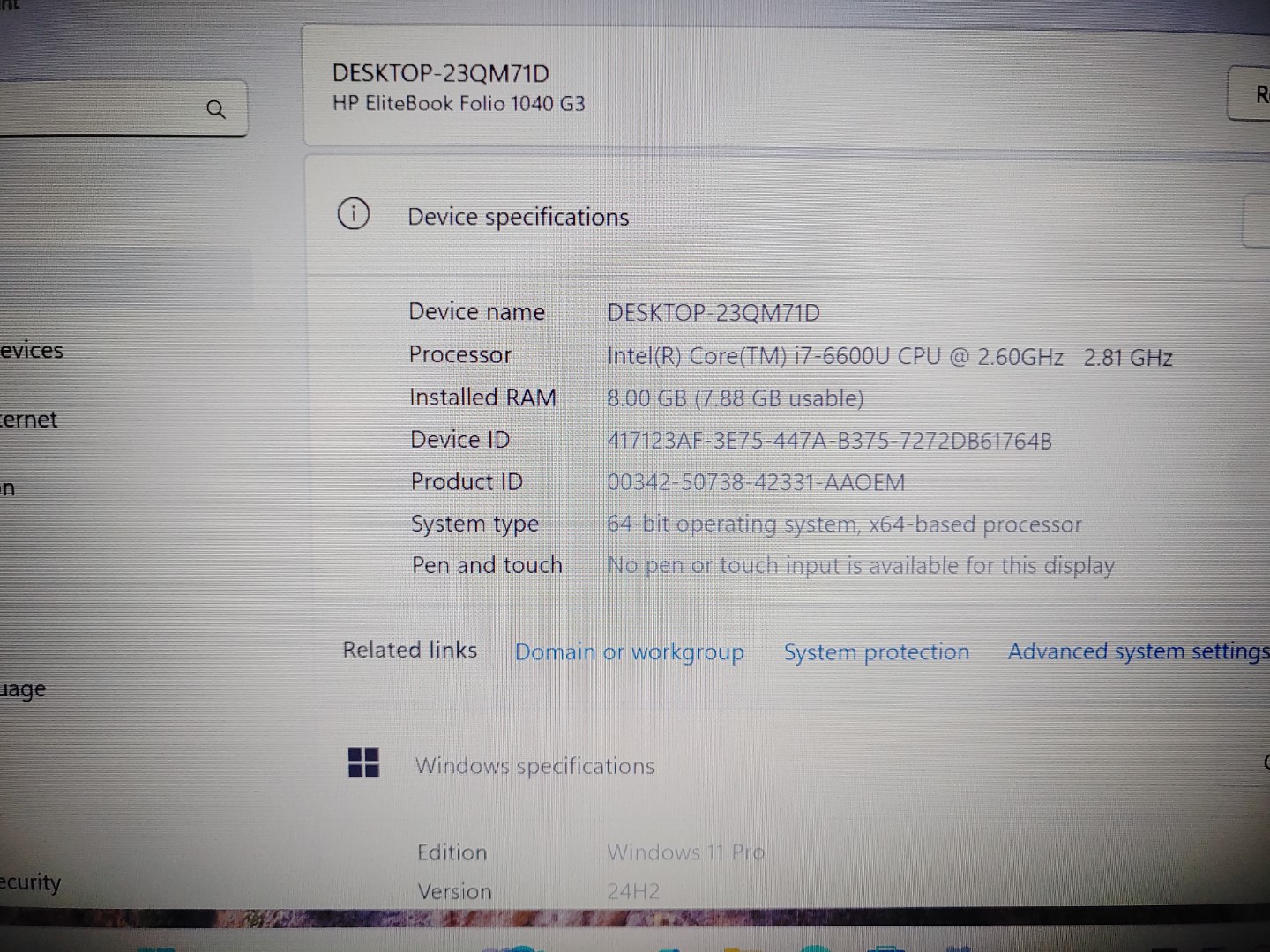Image resolution: width=1270 pixels, height=952 pixels.
Task: Click the 64-bit operating system value
Action: coord(844,524)
